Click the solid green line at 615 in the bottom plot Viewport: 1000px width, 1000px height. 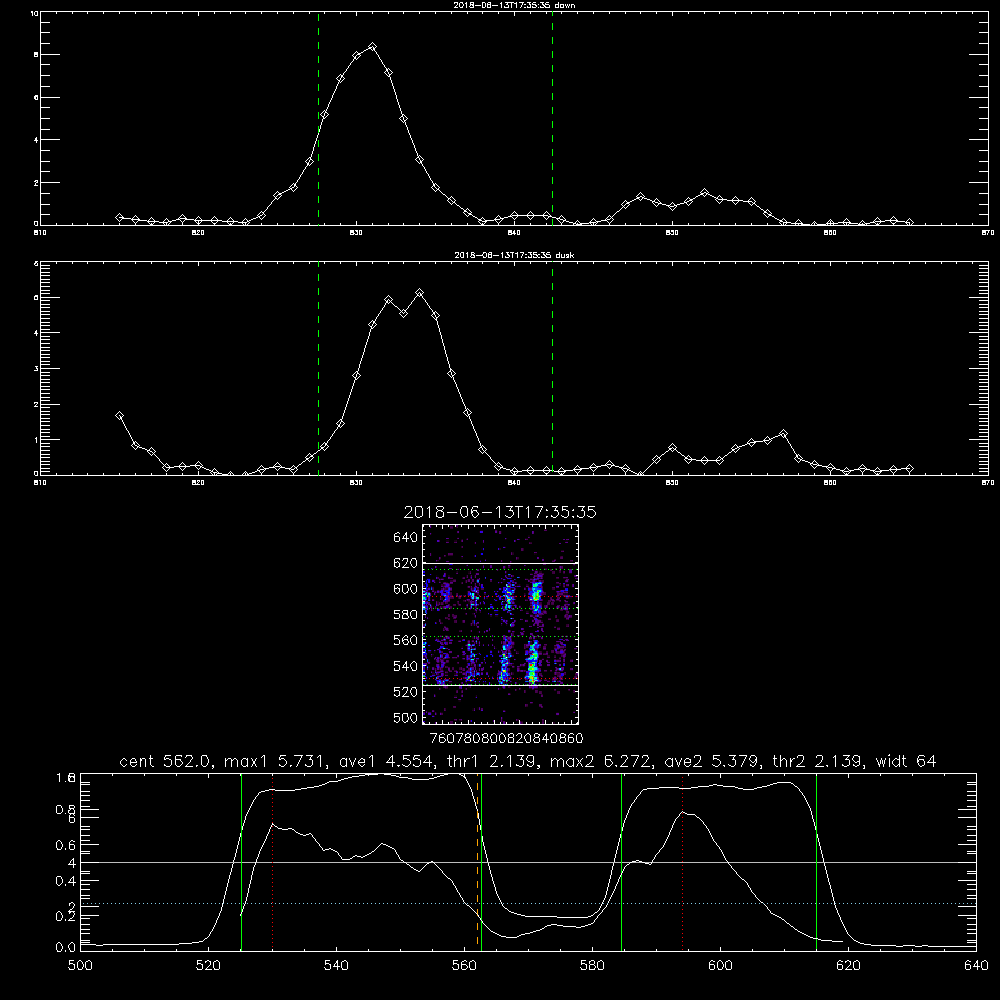tap(816, 861)
